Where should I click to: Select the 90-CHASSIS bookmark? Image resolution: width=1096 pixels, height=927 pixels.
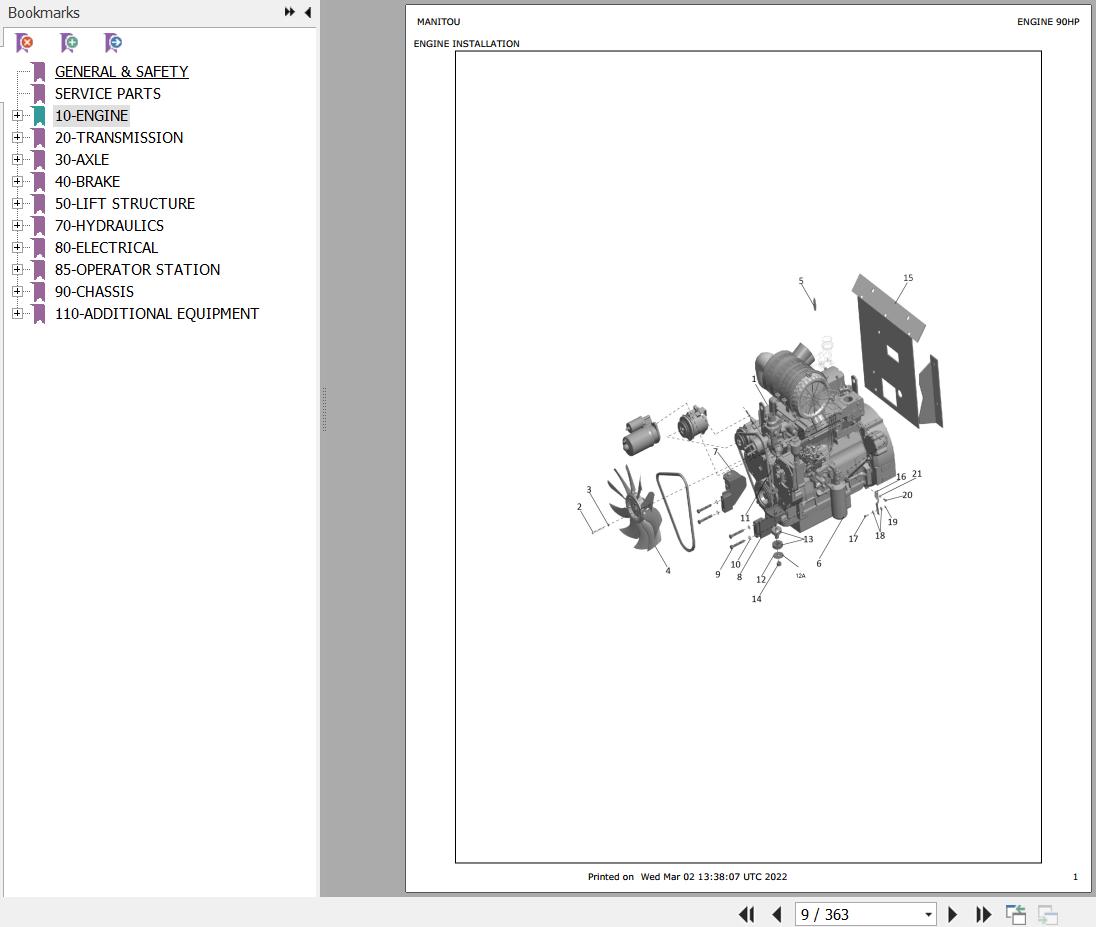tap(94, 291)
